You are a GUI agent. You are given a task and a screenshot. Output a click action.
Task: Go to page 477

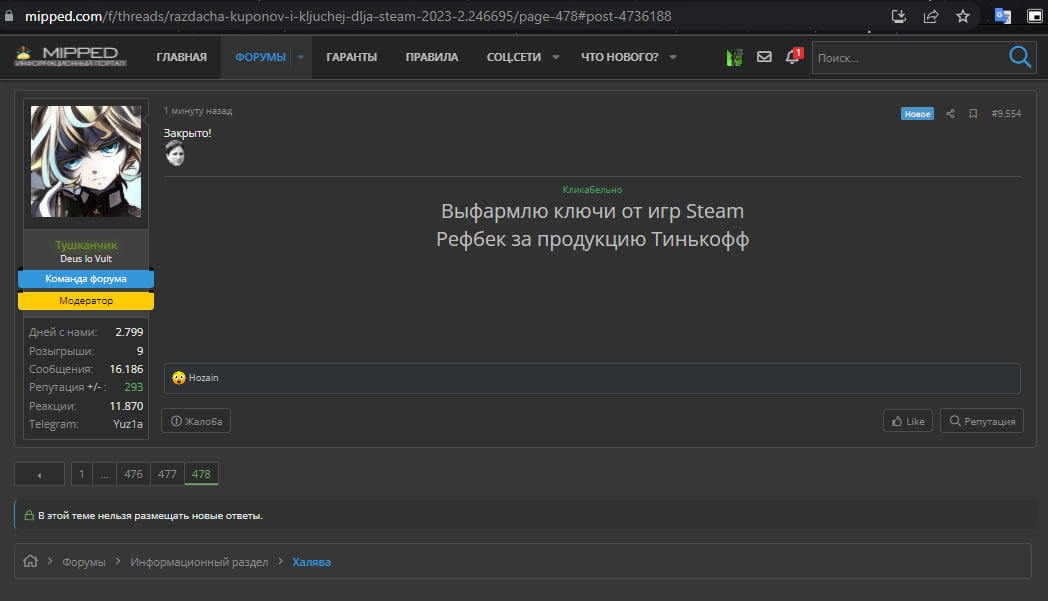[x=167, y=474]
